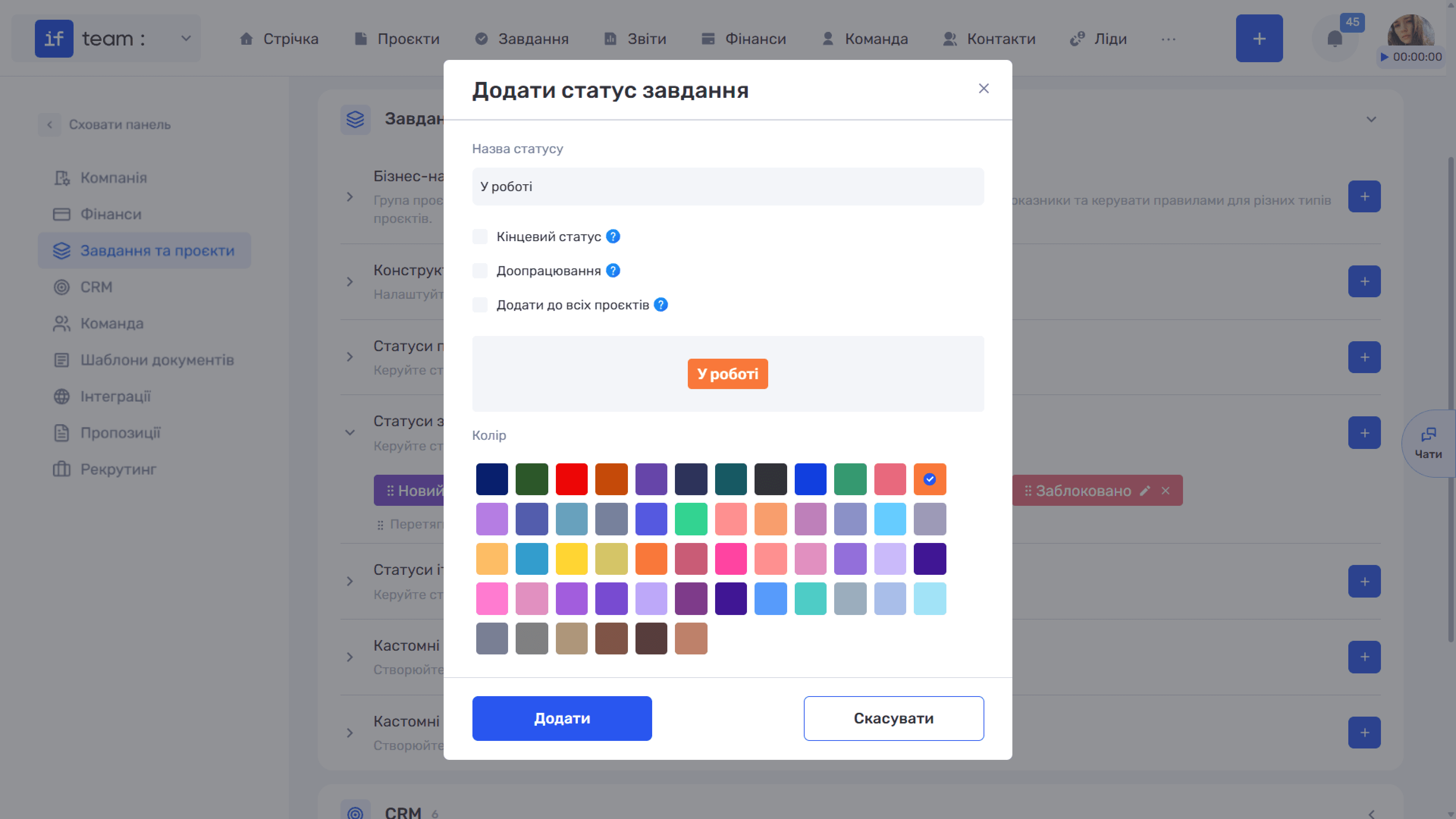
Task: Open Шаблони документів in sidebar
Action: [157, 360]
